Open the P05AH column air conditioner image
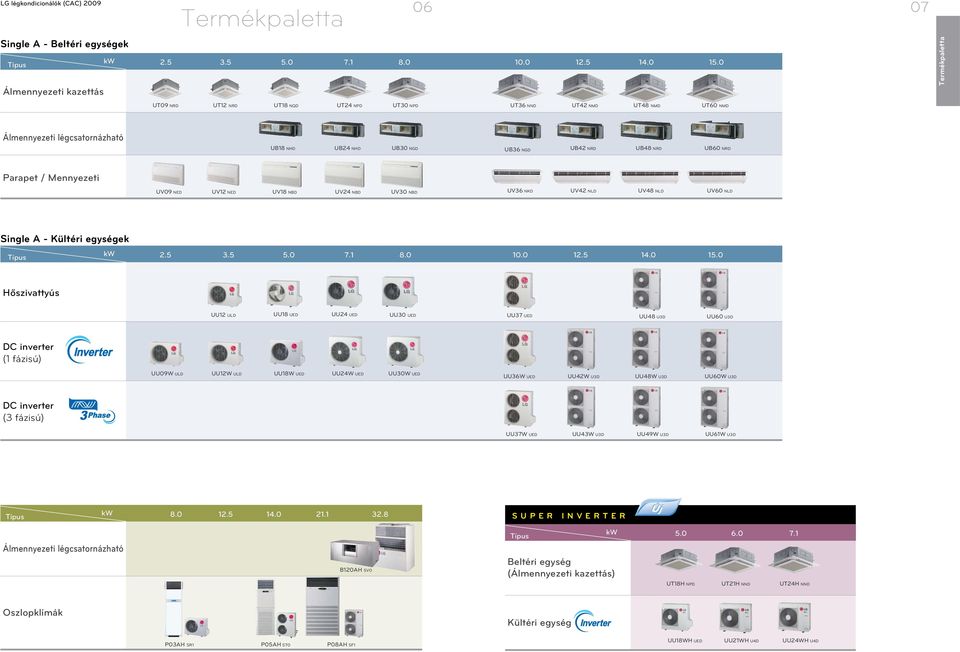960x652 pixels. [x=277, y=609]
